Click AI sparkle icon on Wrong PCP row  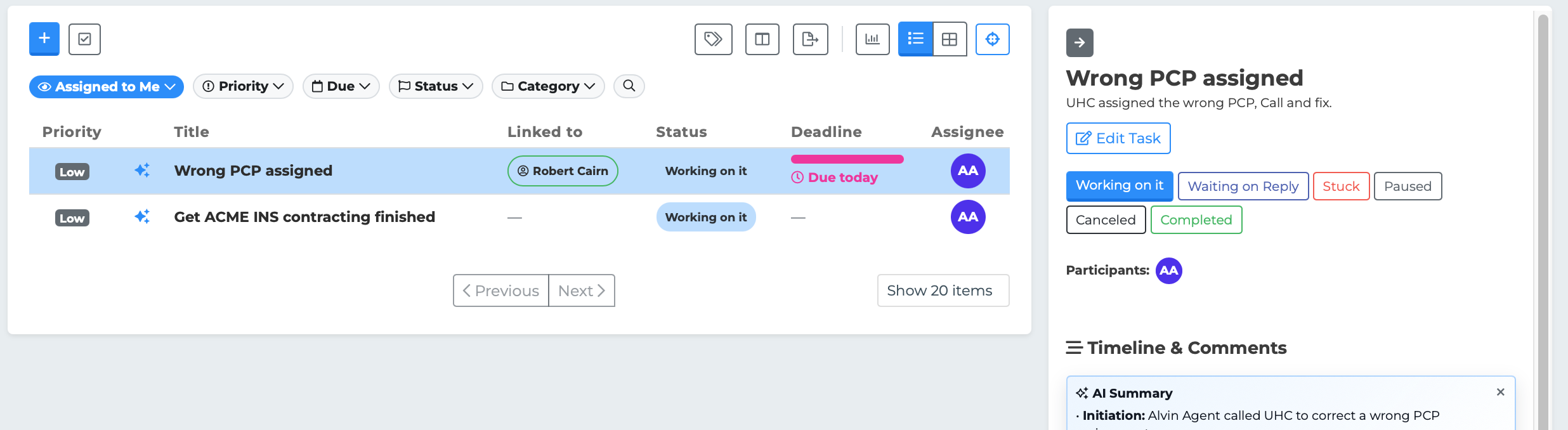click(x=142, y=171)
